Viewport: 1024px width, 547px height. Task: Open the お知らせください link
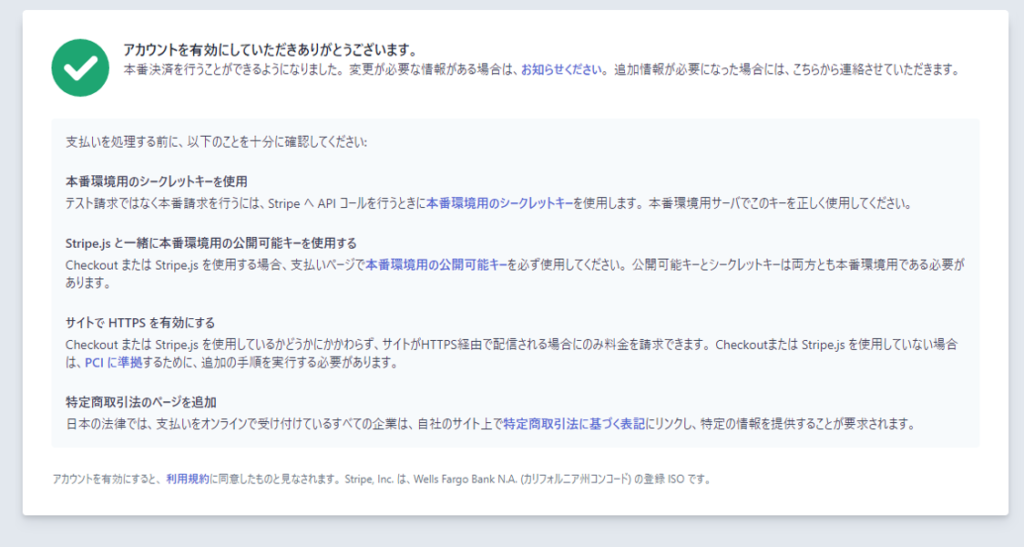coord(561,69)
